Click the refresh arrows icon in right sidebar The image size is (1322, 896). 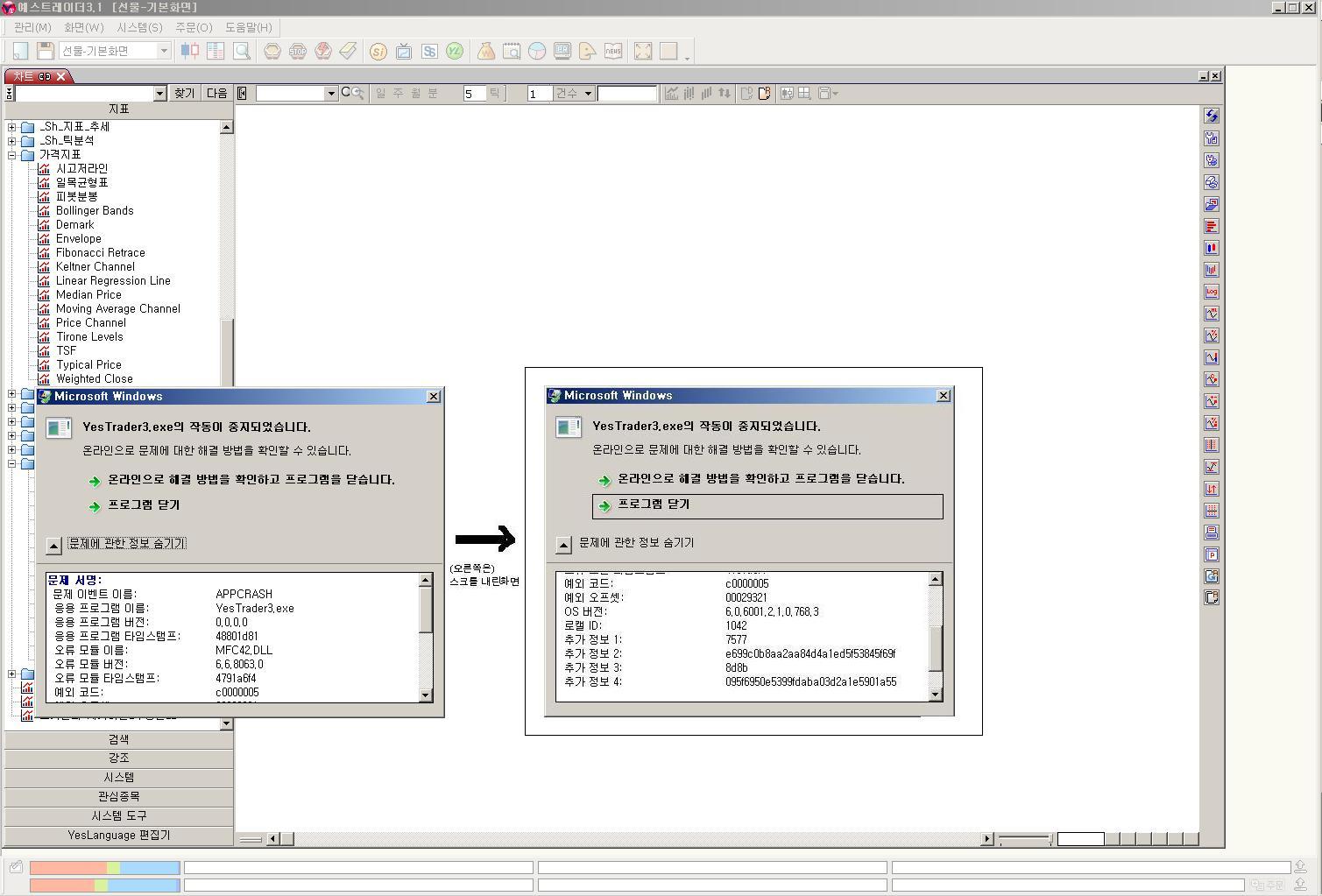coord(1212,116)
